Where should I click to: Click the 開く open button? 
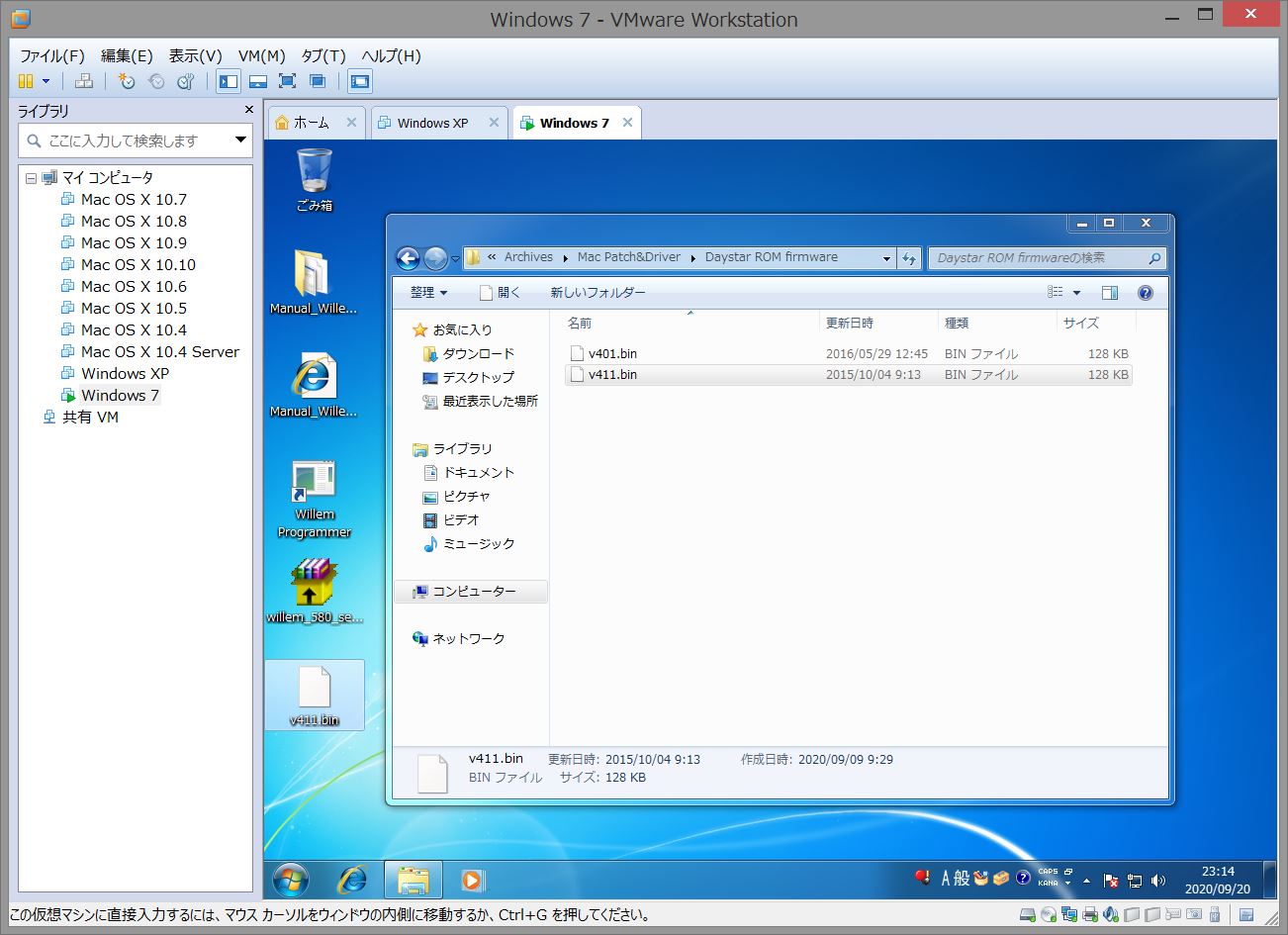[x=500, y=293]
